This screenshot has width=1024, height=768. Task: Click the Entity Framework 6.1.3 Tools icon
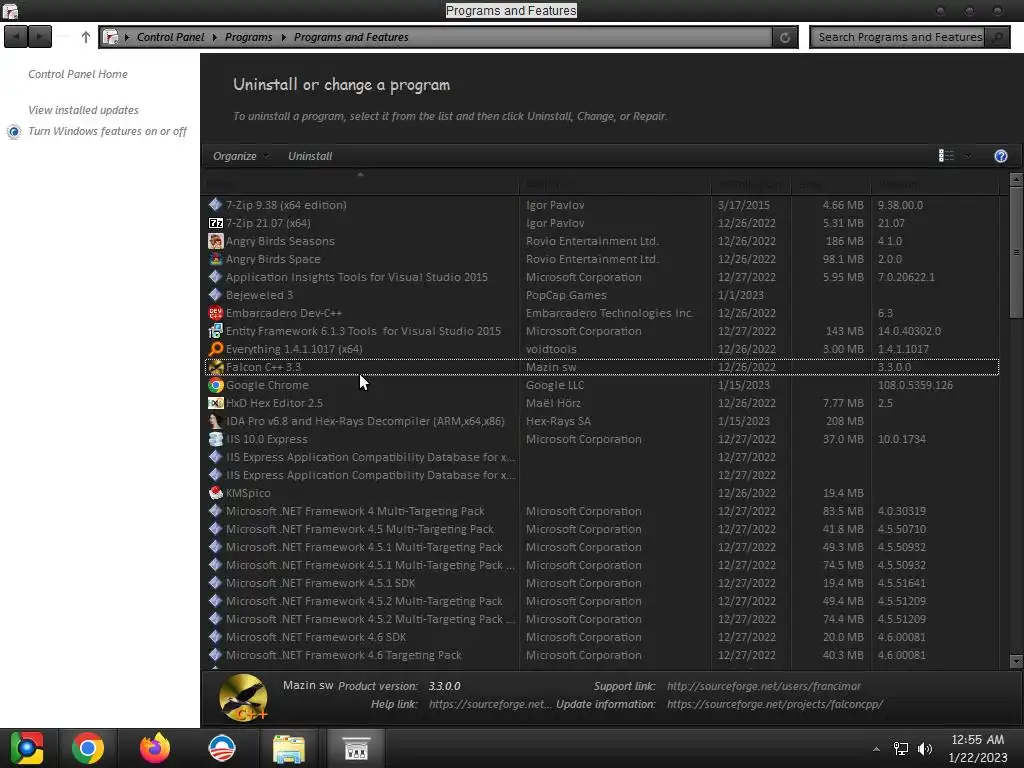click(x=216, y=331)
